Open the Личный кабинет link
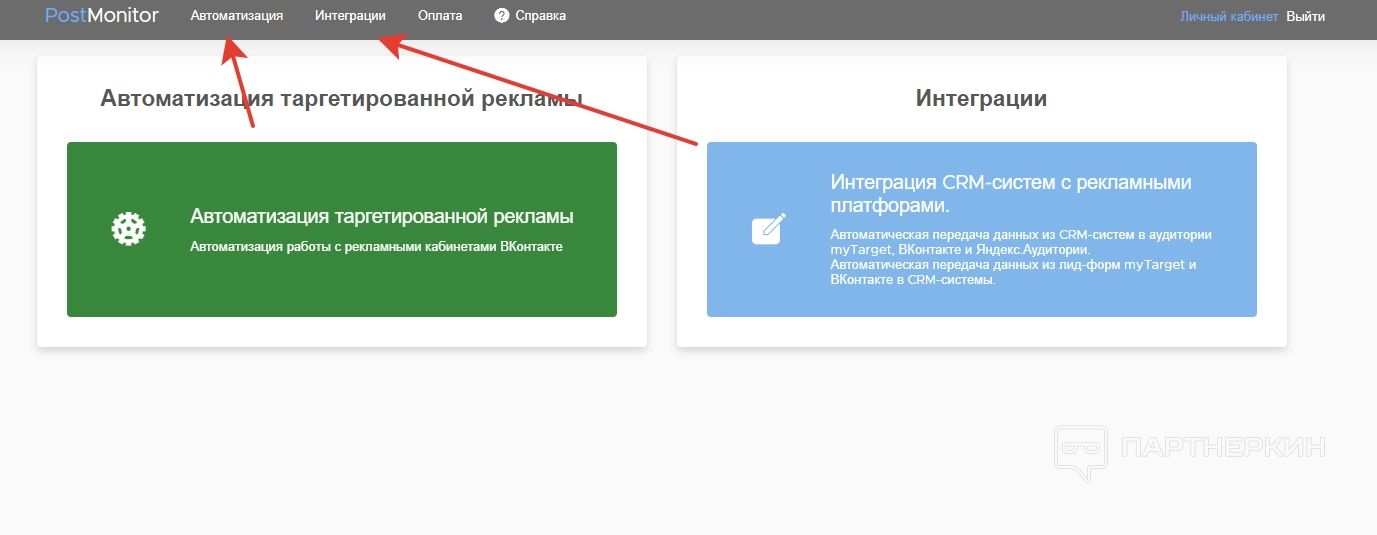Image resolution: width=1377 pixels, height=535 pixels. click(1229, 17)
